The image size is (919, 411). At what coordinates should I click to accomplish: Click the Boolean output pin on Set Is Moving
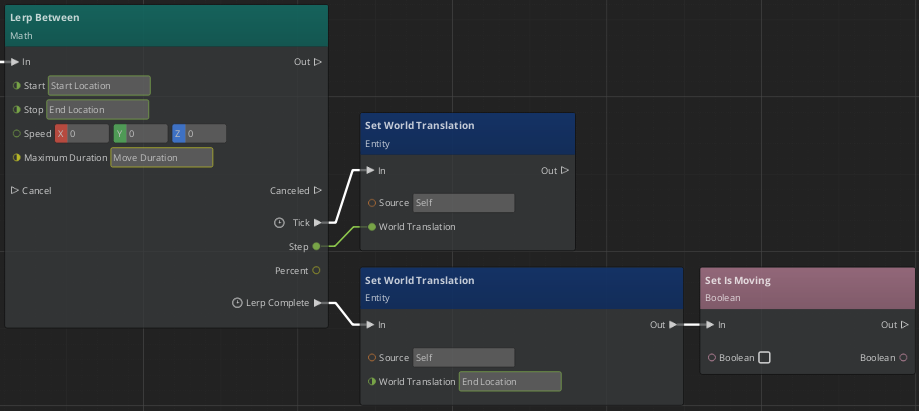(903, 357)
